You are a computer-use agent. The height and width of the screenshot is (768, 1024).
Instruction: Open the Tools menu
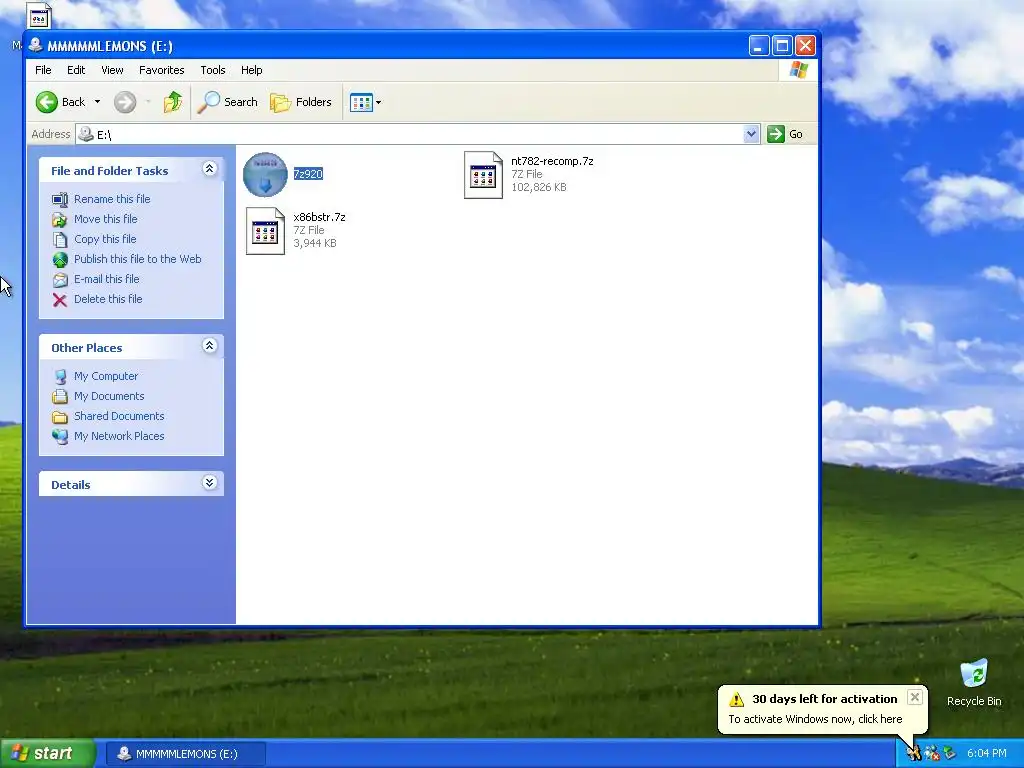point(213,70)
